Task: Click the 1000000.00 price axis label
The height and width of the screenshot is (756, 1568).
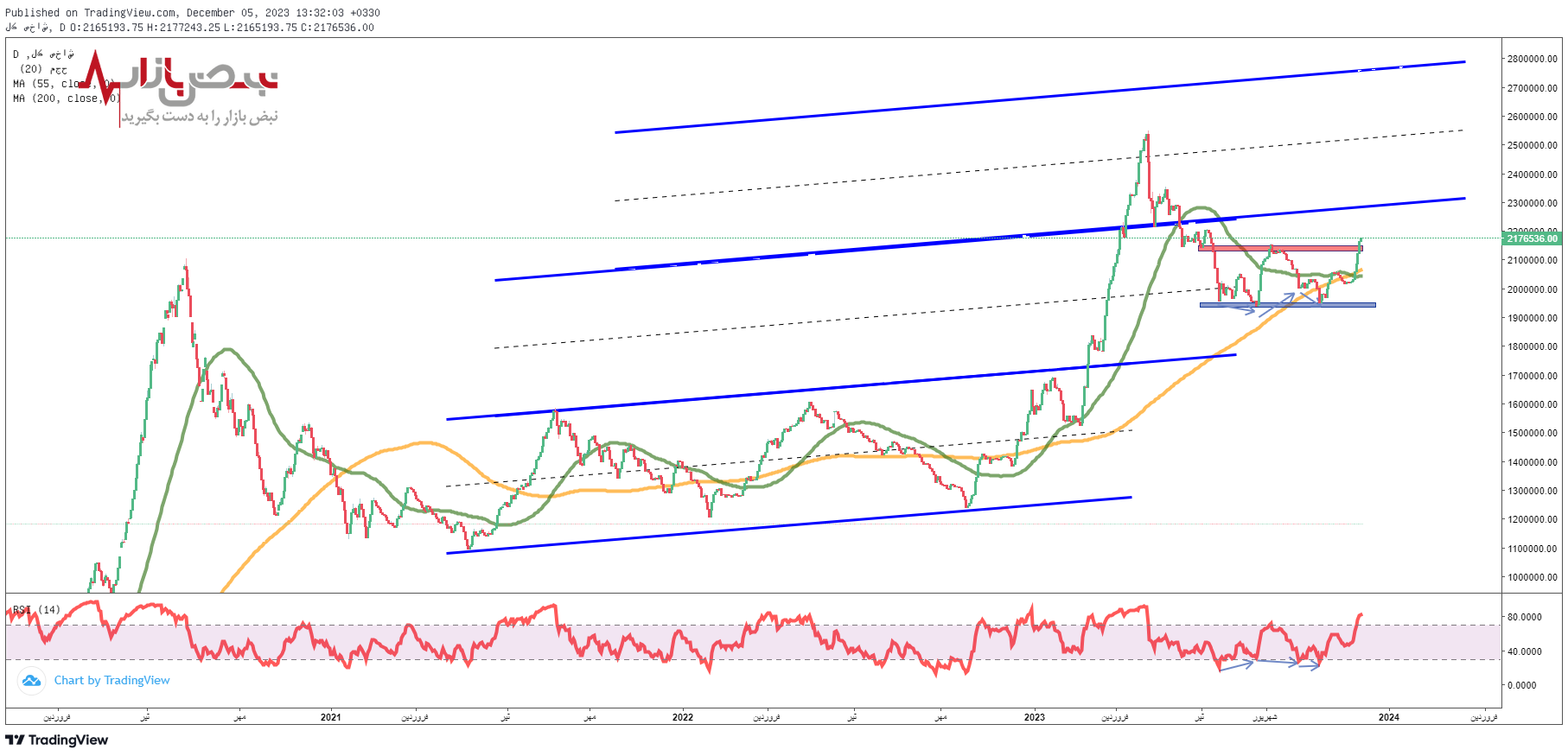Action: (x=1533, y=577)
